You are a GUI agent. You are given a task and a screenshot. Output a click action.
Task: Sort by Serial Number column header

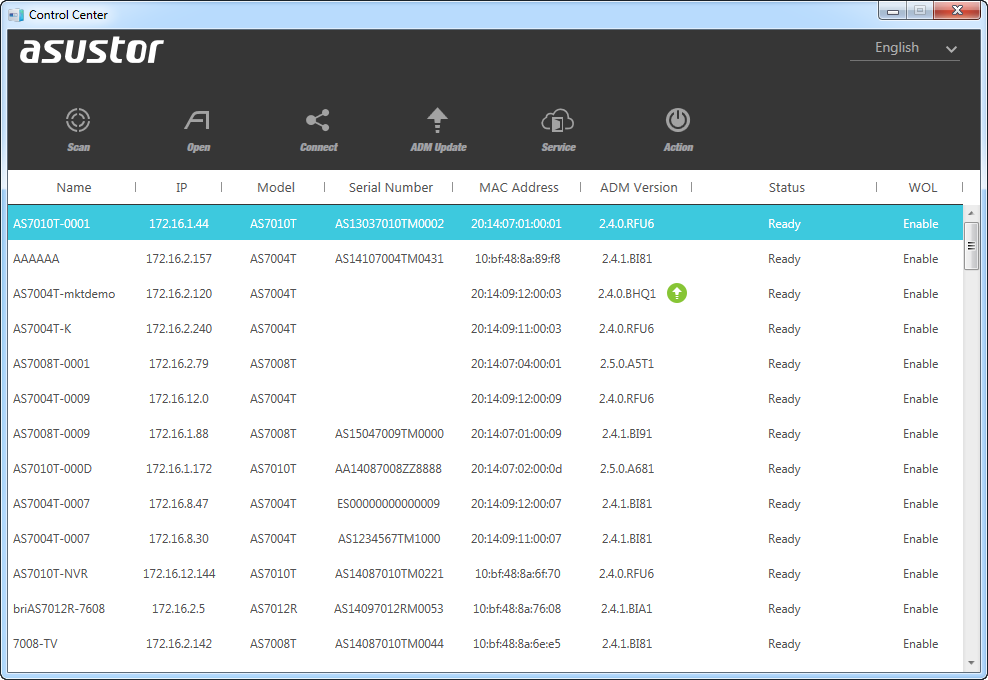[391, 187]
